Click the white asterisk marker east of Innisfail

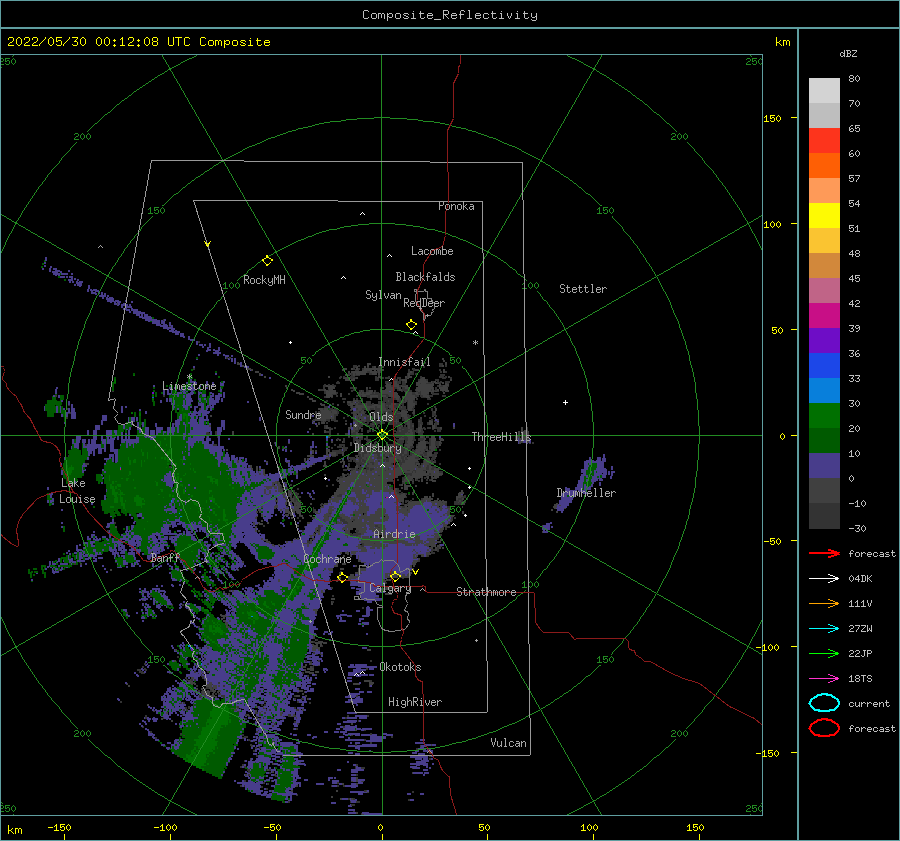point(475,343)
